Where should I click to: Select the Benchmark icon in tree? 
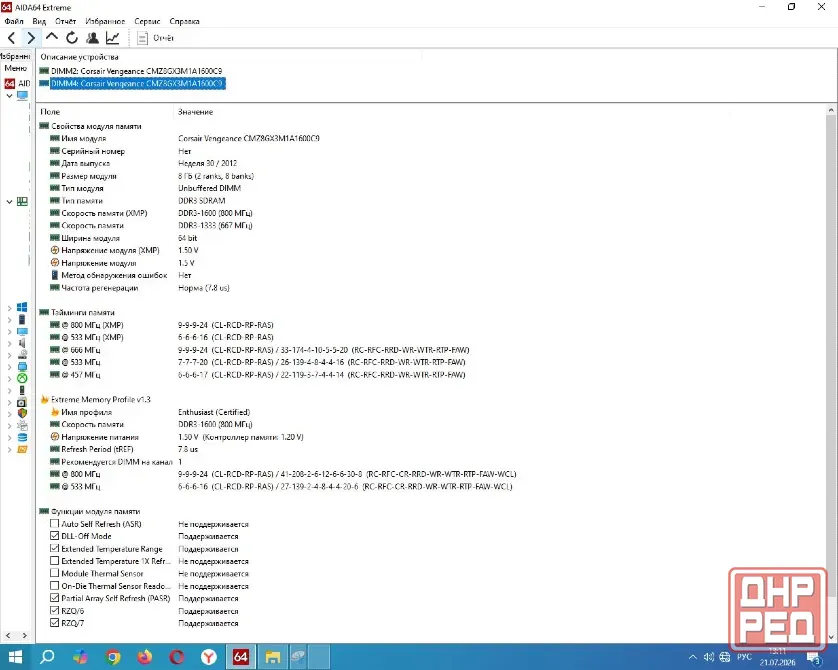pos(22,449)
